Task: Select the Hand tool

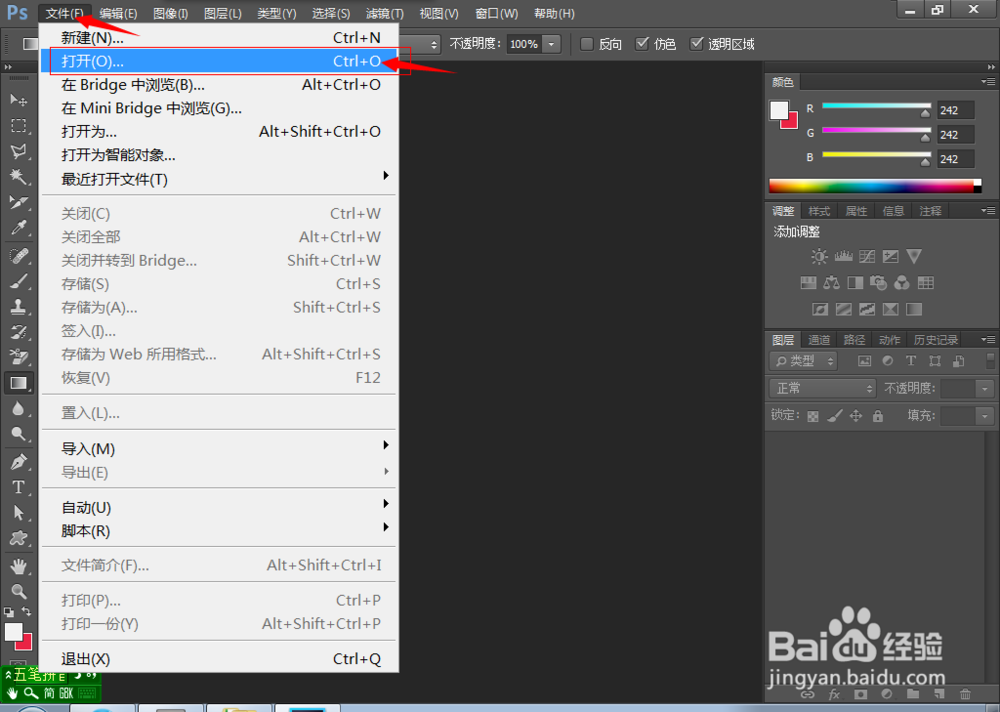Action: [x=18, y=566]
